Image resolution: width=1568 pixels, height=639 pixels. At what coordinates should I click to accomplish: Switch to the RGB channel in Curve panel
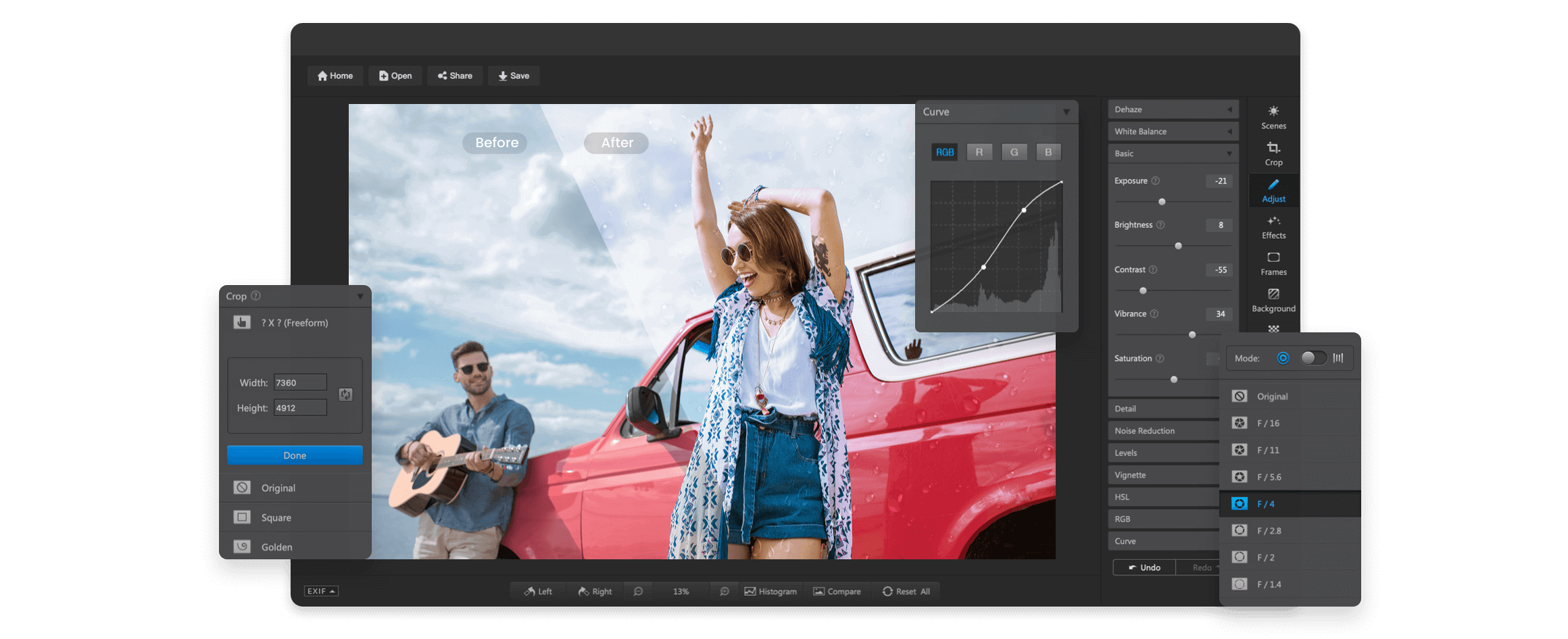coord(945,151)
